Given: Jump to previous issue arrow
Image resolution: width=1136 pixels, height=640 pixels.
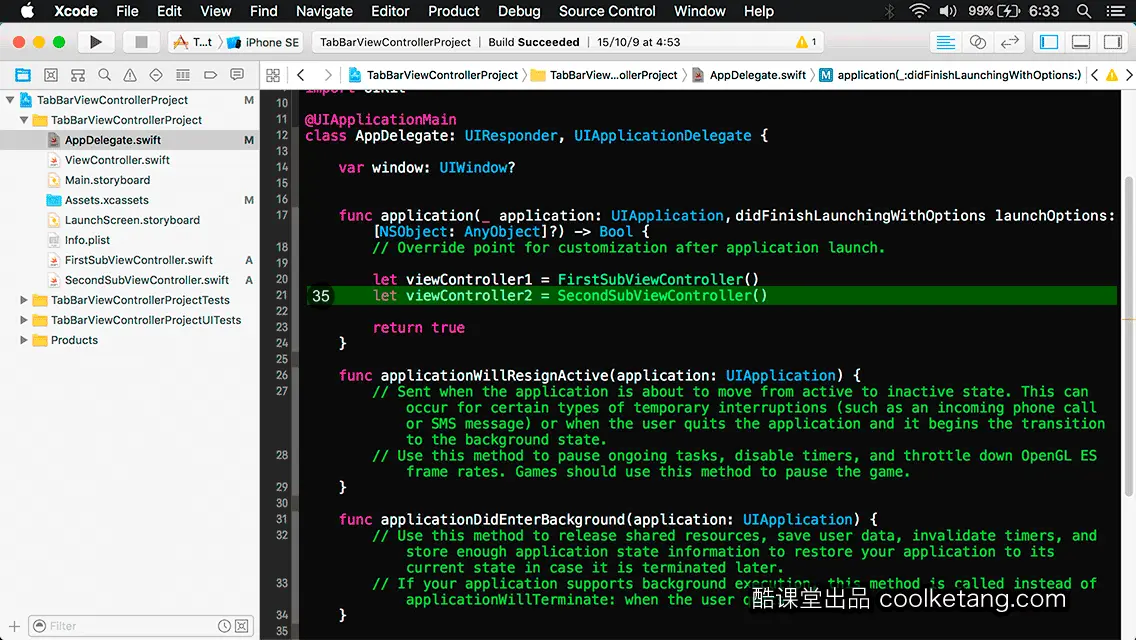Looking at the screenshot, I should pos(1095,75).
